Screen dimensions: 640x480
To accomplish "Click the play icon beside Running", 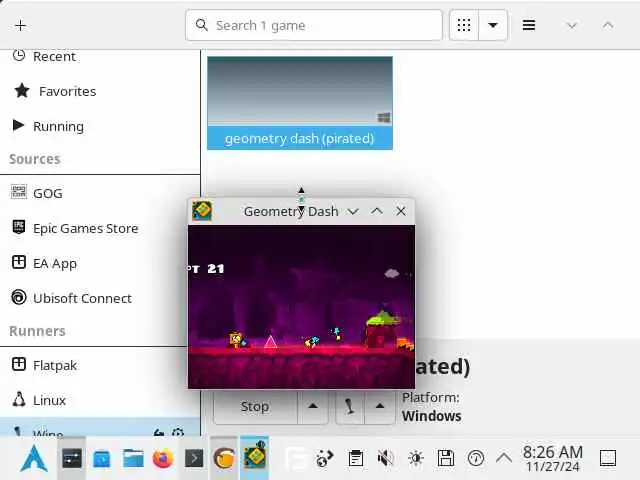I will (18, 125).
